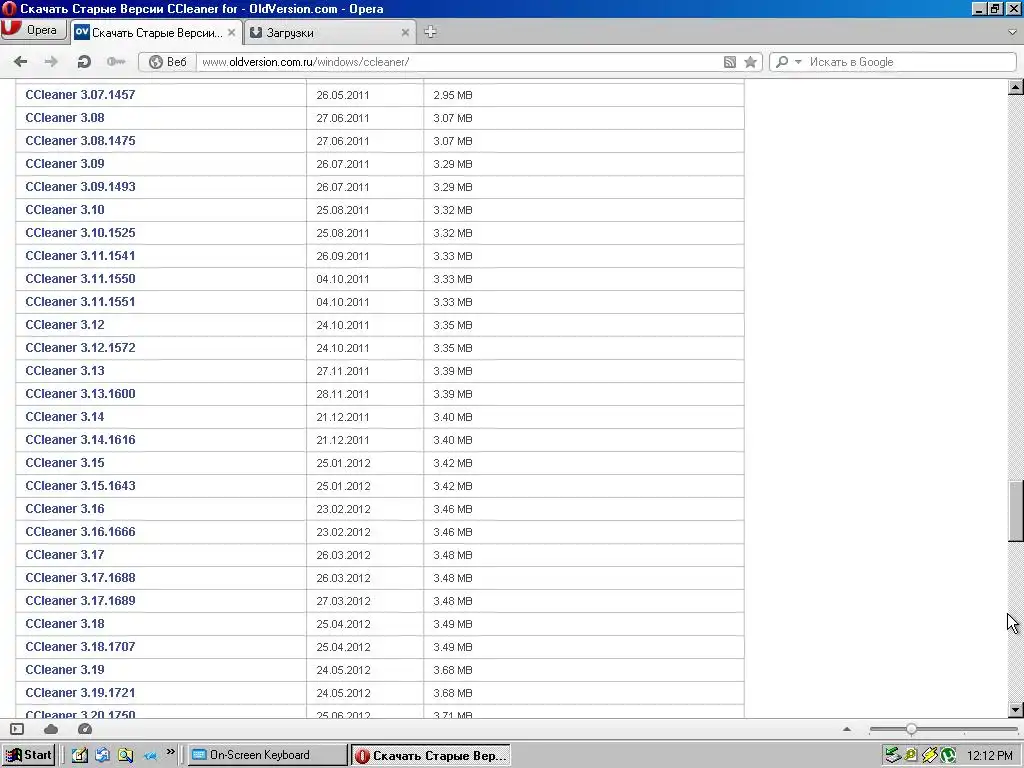Open the CCleaner 3.07.1457 link

point(80,95)
